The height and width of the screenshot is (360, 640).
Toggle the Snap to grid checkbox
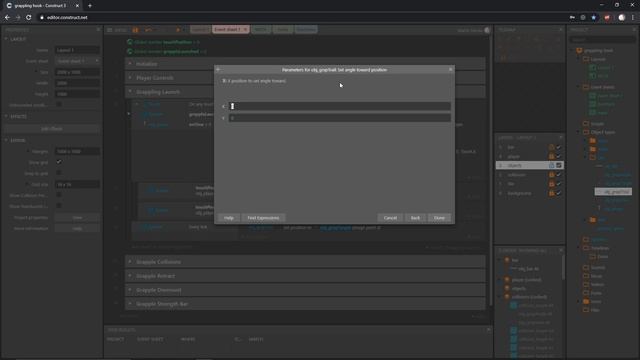pyautogui.click(x=59, y=173)
